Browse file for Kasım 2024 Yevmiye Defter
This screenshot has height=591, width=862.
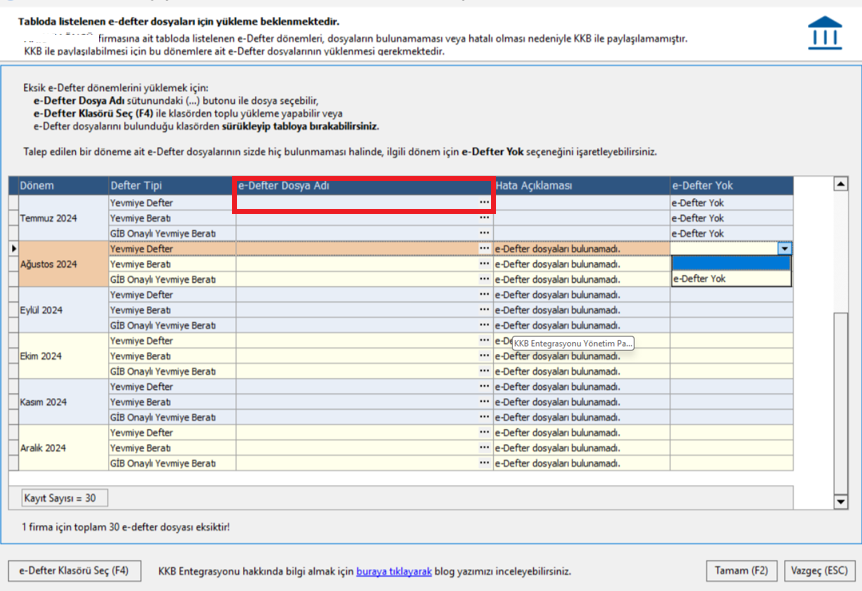tap(484, 387)
